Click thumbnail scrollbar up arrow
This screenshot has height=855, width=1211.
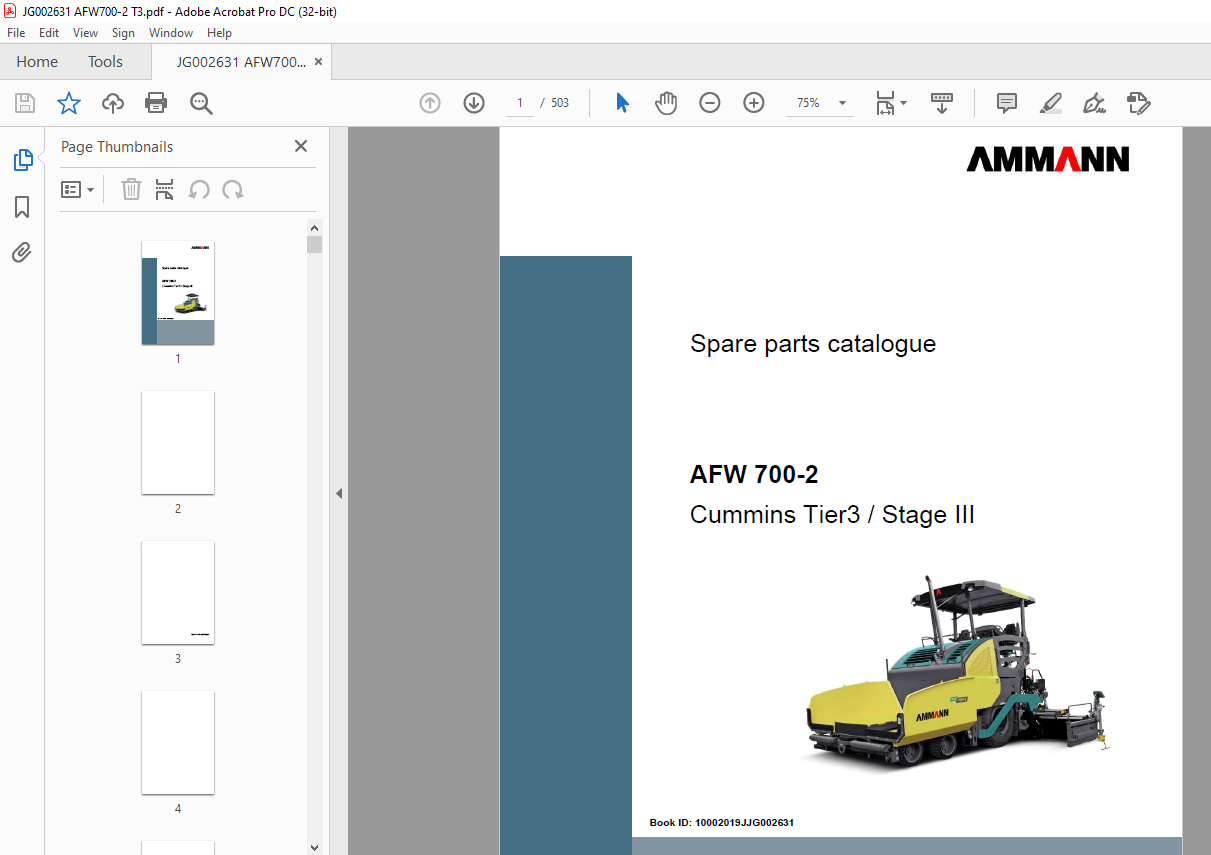[315, 227]
